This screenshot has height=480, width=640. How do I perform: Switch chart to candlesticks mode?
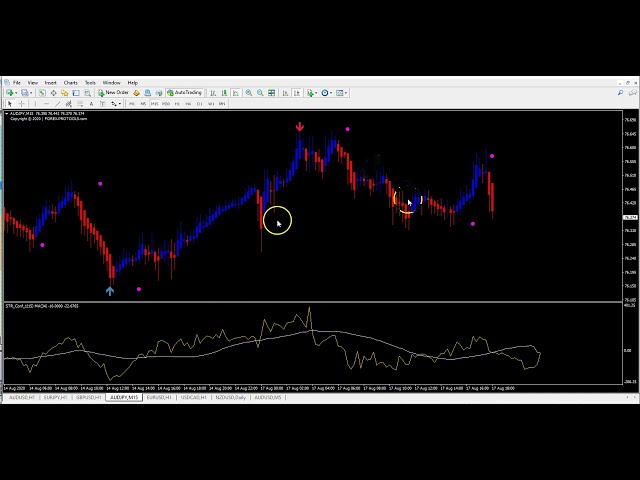click(223, 93)
